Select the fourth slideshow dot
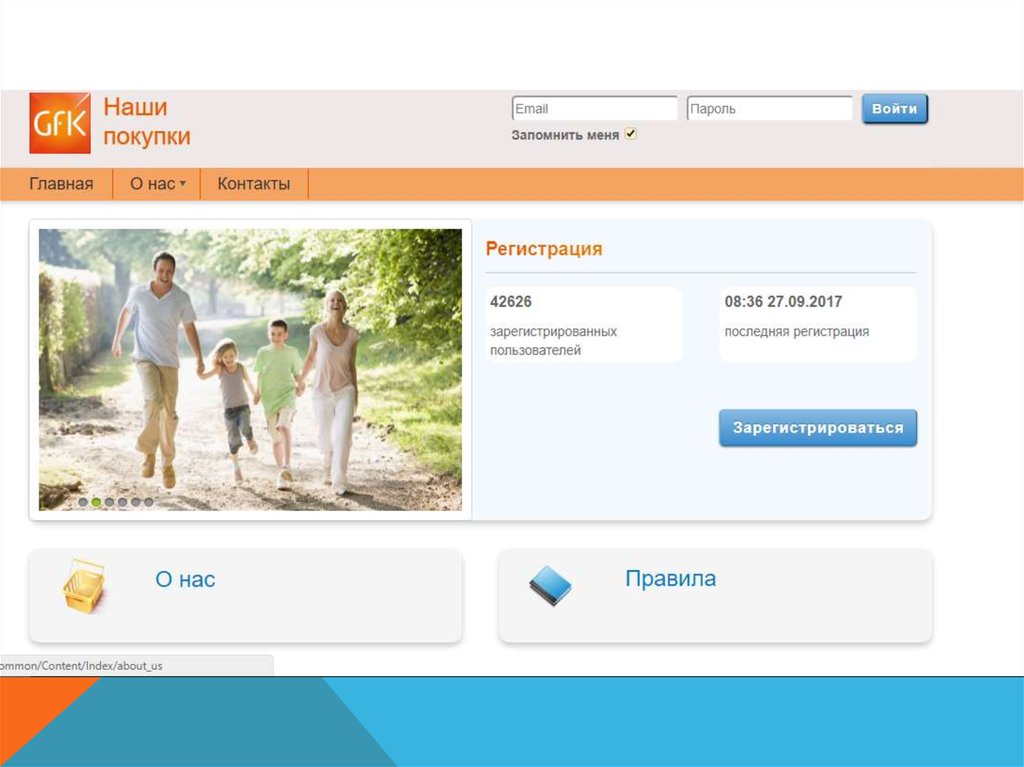This screenshot has width=1024, height=767. pyautogui.click(x=122, y=502)
